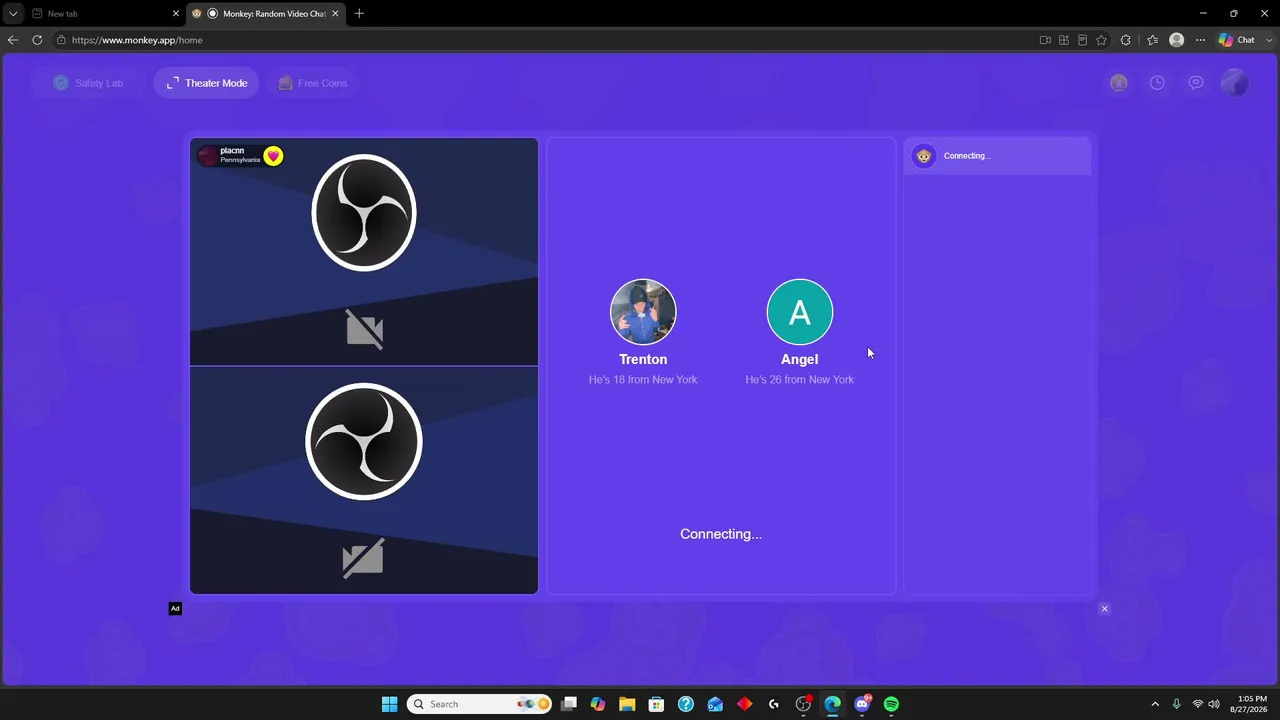Switch to OBS Studio on the taskbar
This screenshot has height=720, width=1280.
point(803,704)
